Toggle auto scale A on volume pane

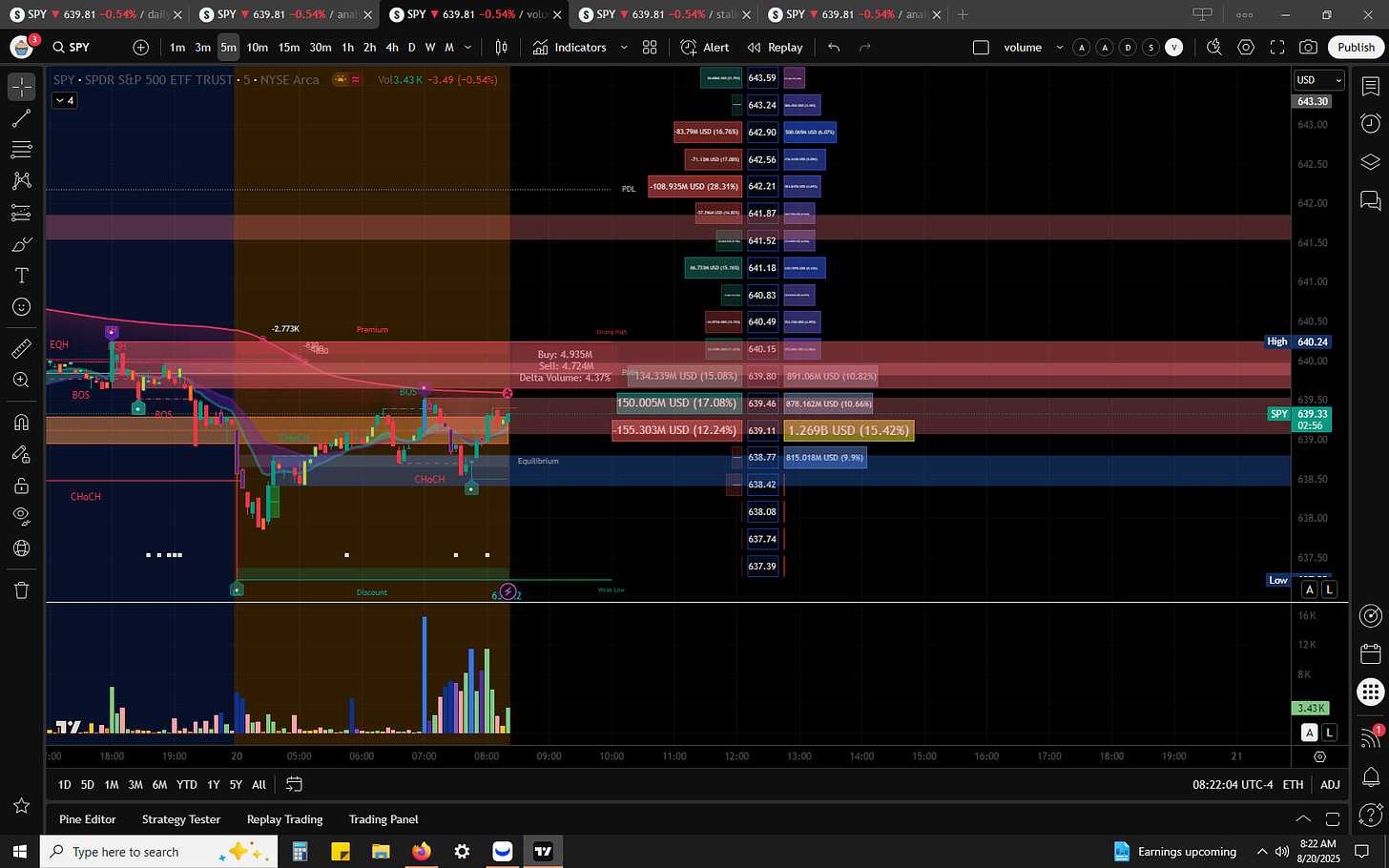(x=1310, y=733)
